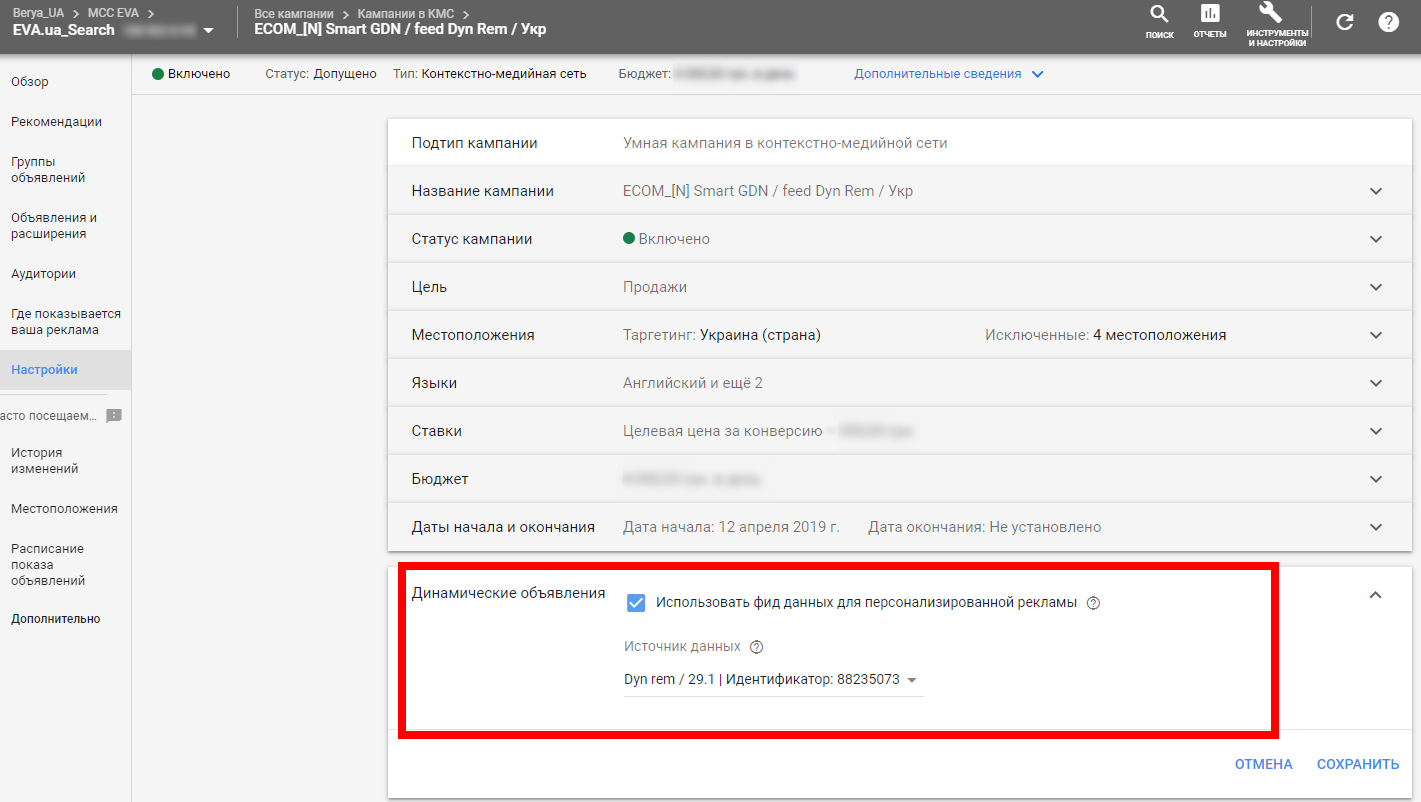1421x802 pixels.
Task: Click the search magnifier icon
Action: (x=1159, y=15)
